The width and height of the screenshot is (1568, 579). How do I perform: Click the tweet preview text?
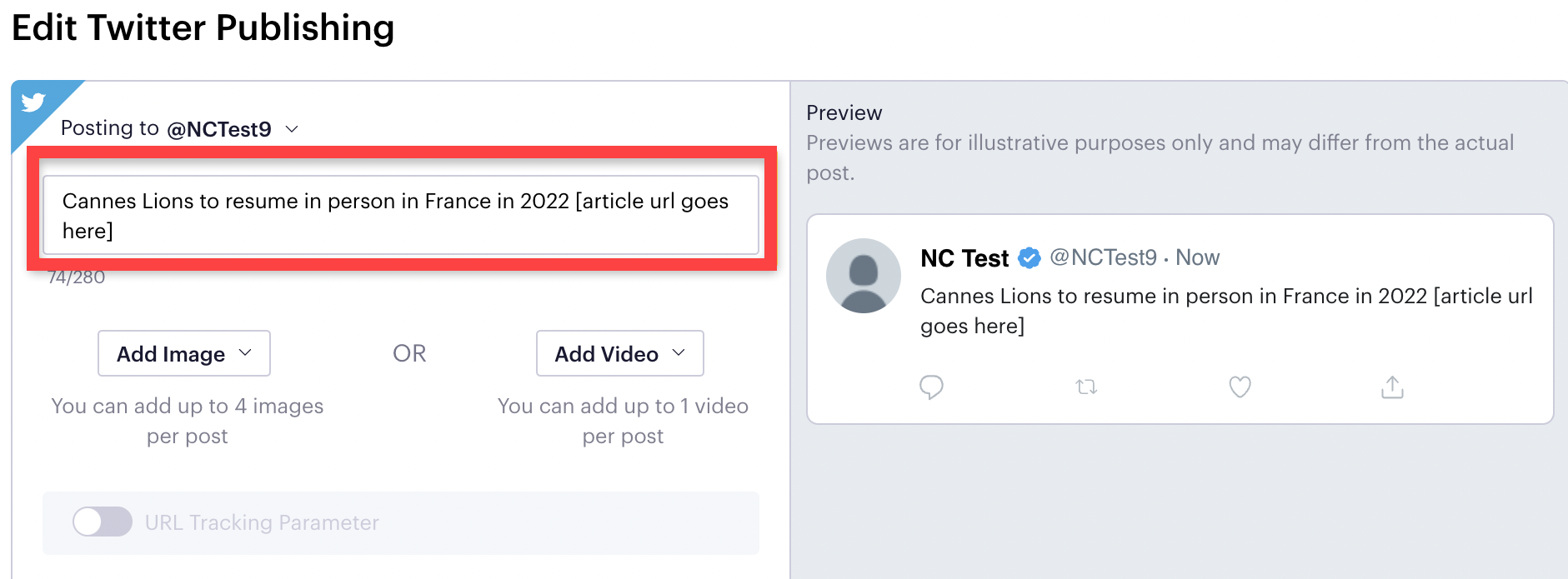[x=1226, y=311]
